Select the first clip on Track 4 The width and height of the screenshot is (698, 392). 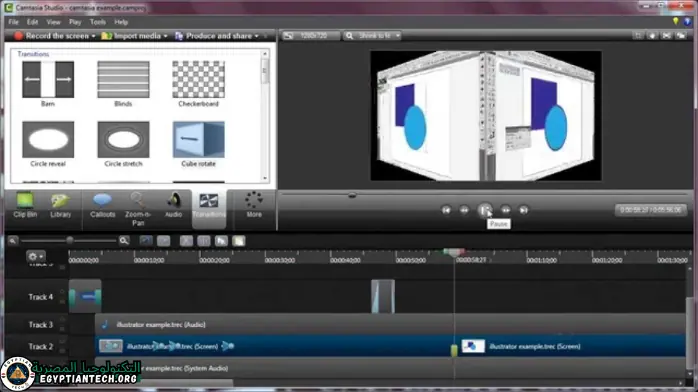[x=85, y=296]
